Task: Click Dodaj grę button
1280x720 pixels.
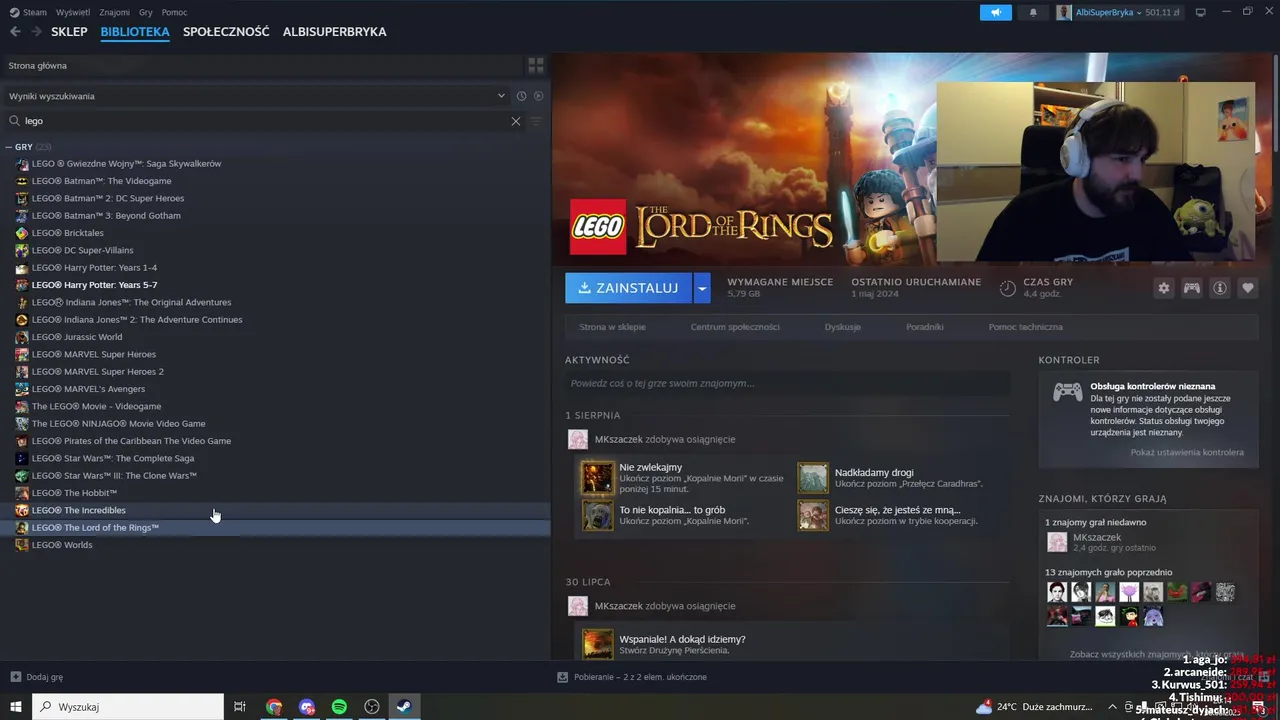Action: 37,677
